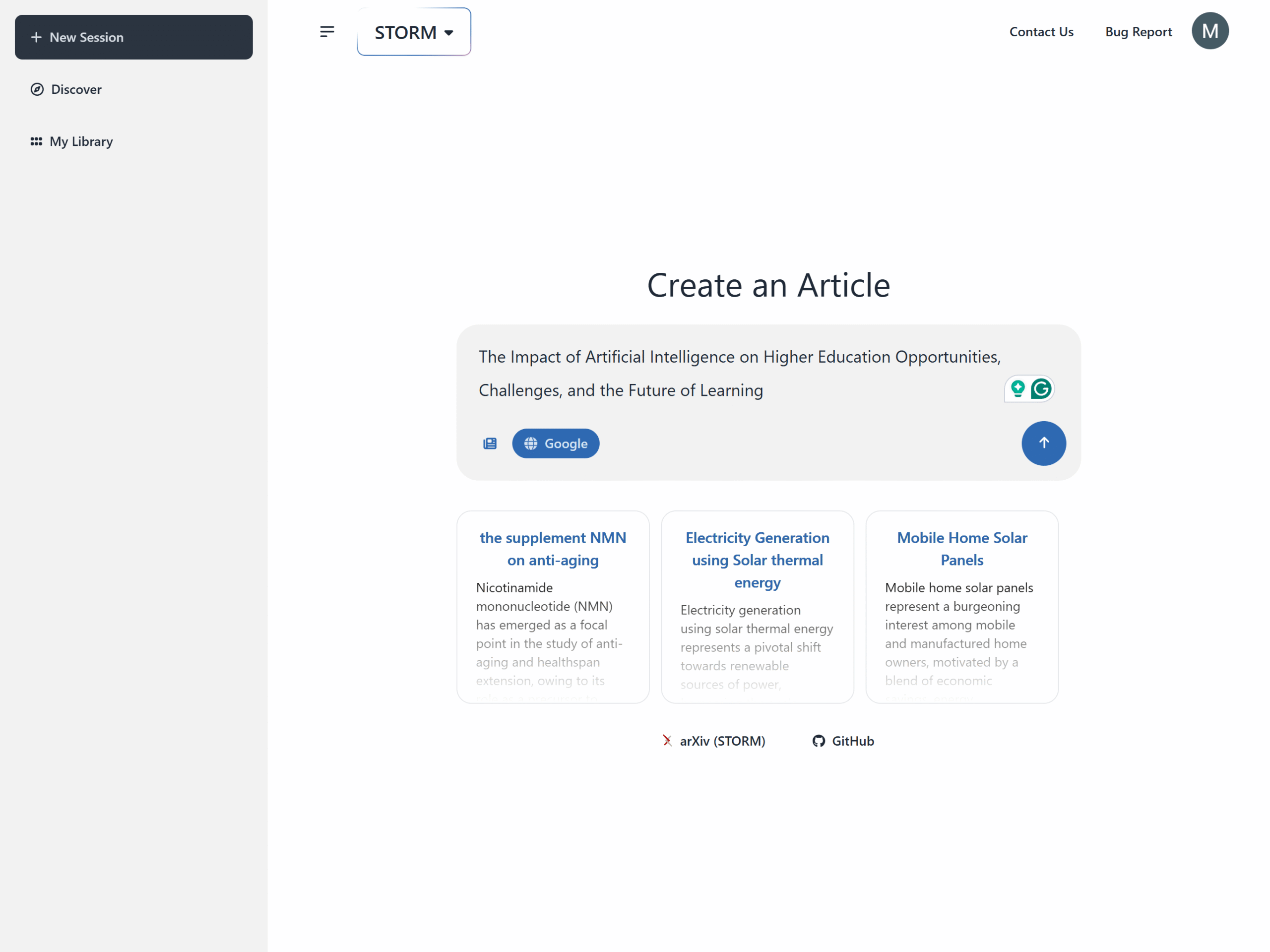The height and width of the screenshot is (952, 1270).
Task: Start a New Session
Action: pos(133,37)
